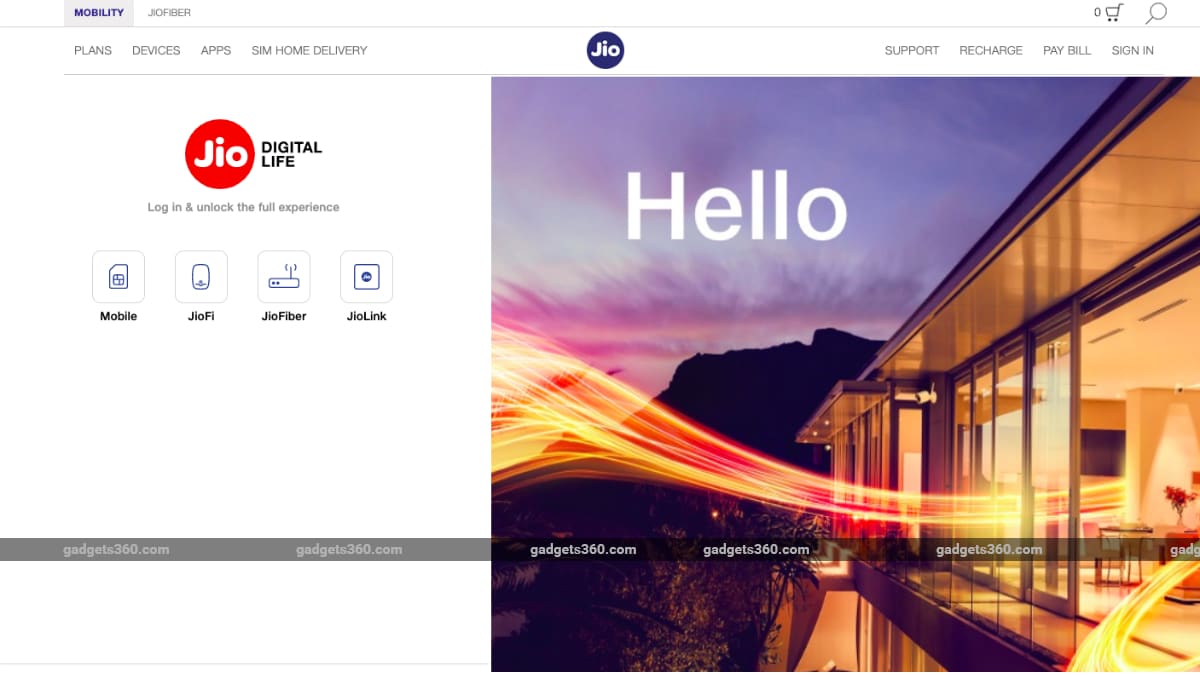
Task: Click the Mobile label under login options
Action: pos(118,316)
